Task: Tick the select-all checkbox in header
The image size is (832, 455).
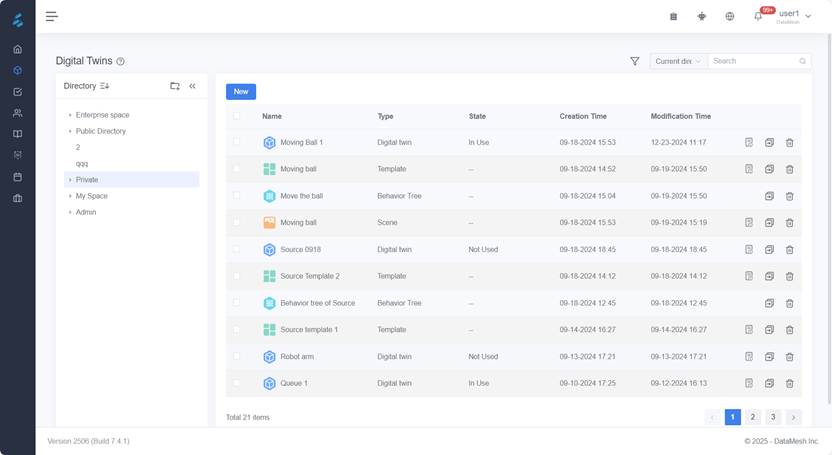Action: [237, 116]
